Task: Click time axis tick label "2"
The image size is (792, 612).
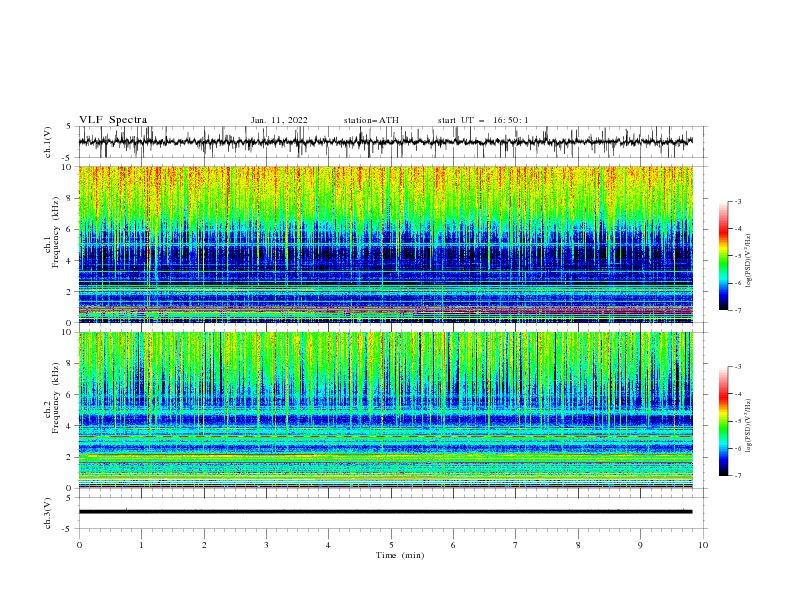Action: (204, 545)
